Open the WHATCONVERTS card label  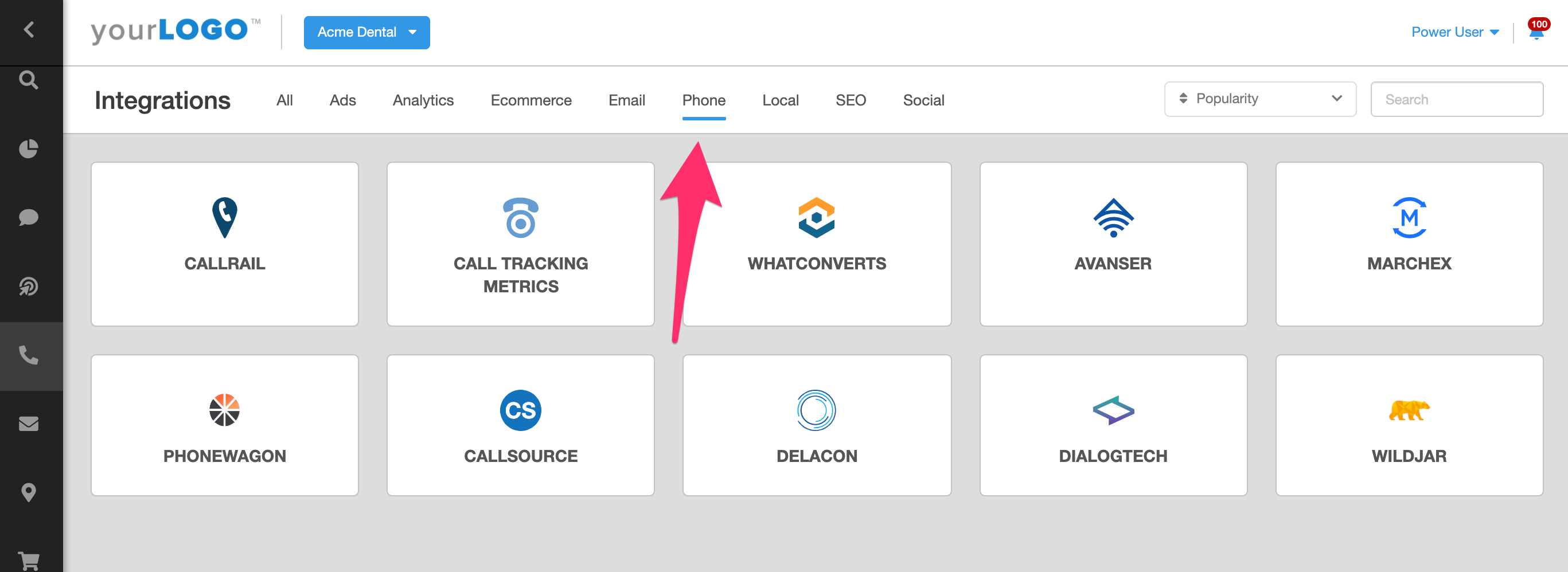pyautogui.click(x=816, y=264)
